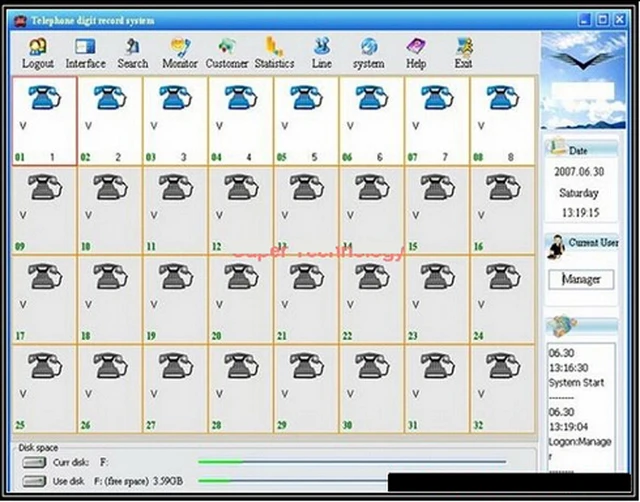The height and width of the screenshot is (502, 640).
Task: Click channel number 19 label
Action: pyautogui.click(x=151, y=336)
